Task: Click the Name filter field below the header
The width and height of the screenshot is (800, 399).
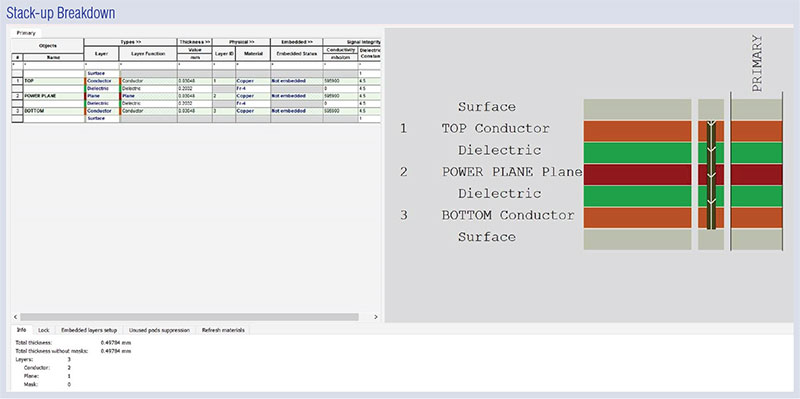Action: pos(53,65)
